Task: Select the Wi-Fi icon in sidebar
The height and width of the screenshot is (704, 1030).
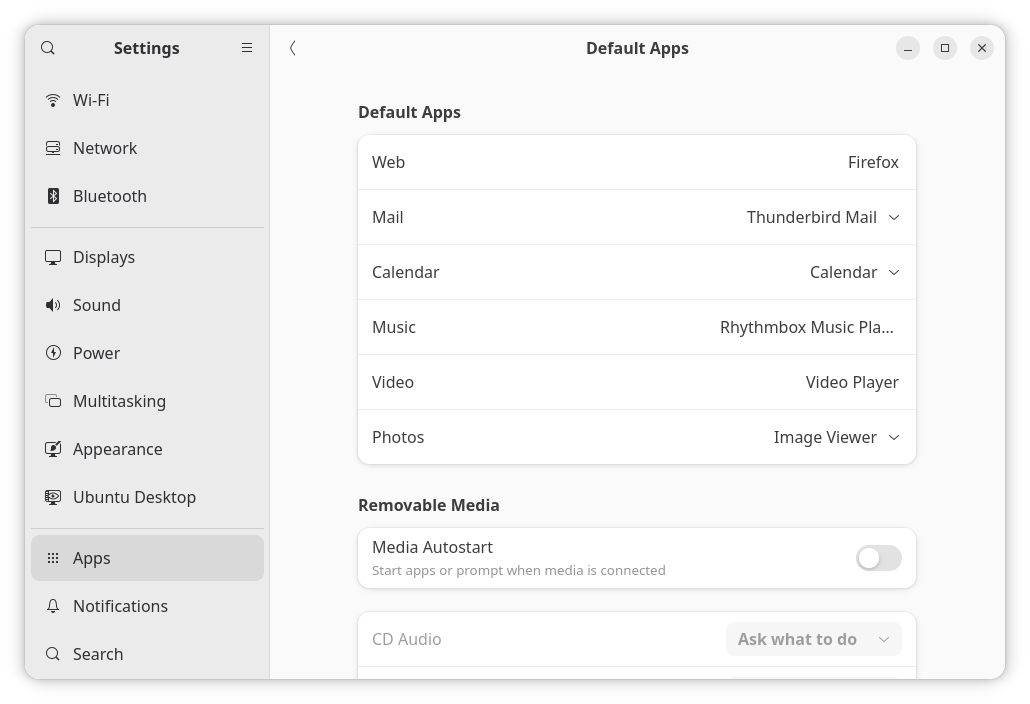Action: (53, 100)
